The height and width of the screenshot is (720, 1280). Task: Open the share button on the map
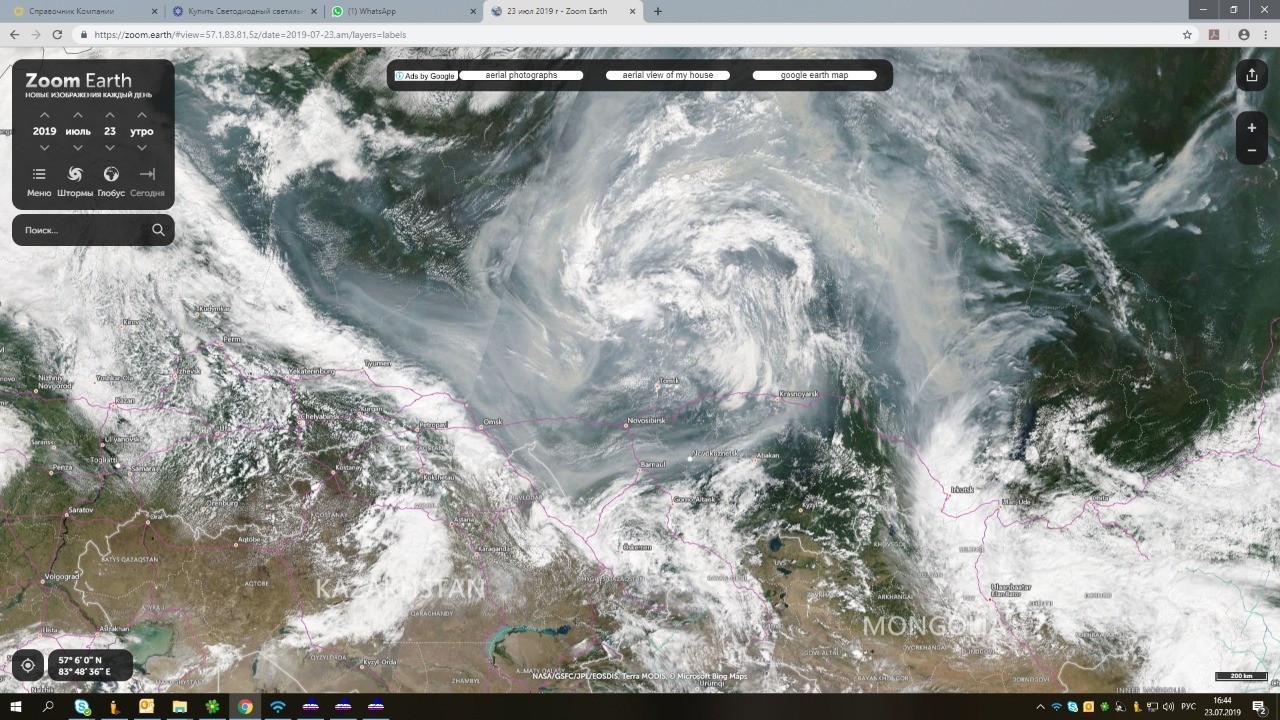[x=1252, y=75]
